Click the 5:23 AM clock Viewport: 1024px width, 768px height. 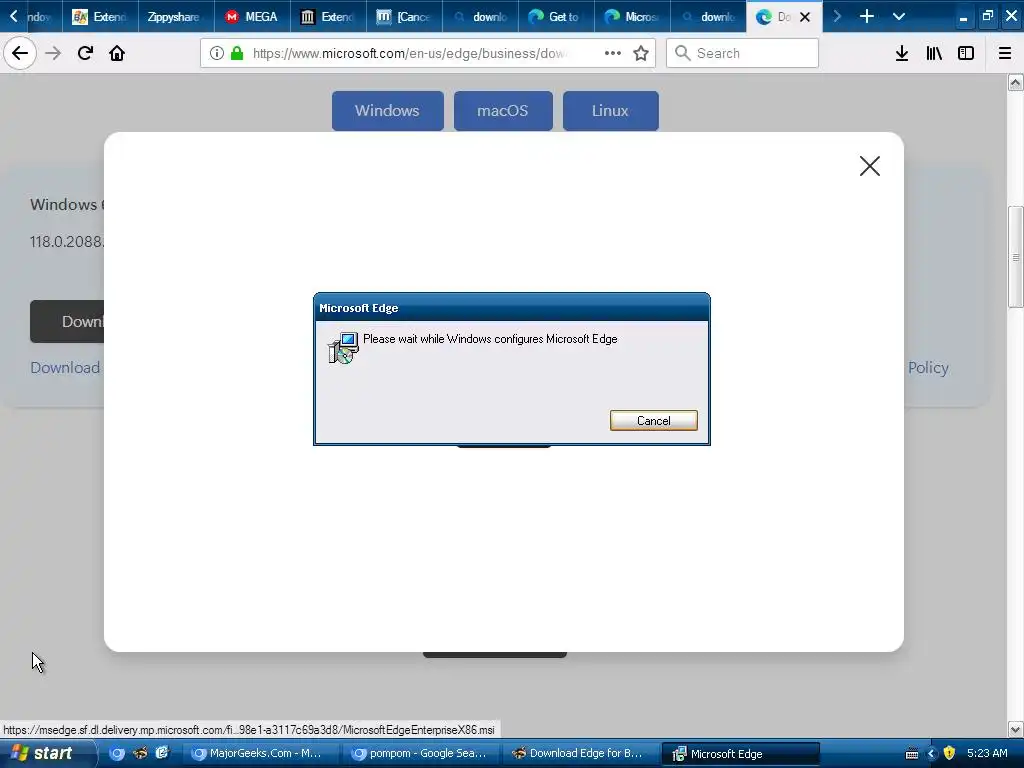tap(987, 753)
